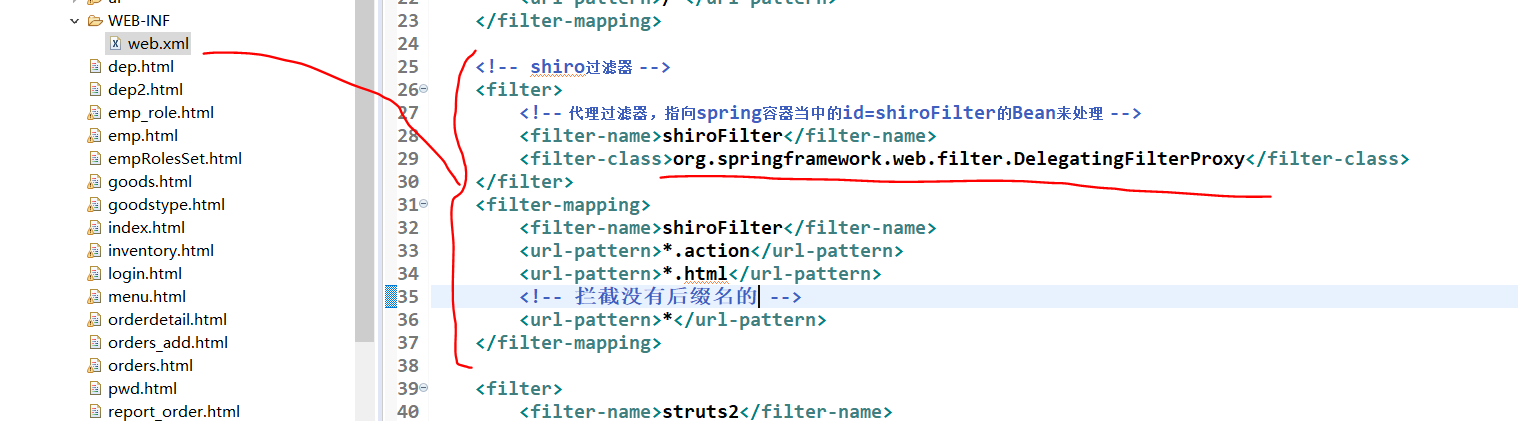The height and width of the screenshot is (421, 1518).
Task: Select web.xml file in tree
Action: [158, 44]
